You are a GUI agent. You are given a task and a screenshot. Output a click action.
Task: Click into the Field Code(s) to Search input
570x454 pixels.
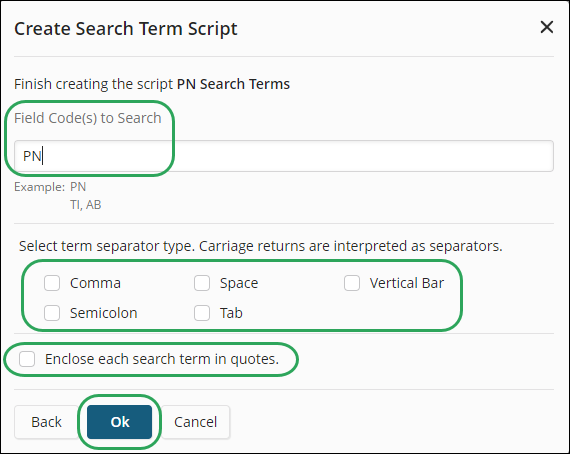coord(284,156)
